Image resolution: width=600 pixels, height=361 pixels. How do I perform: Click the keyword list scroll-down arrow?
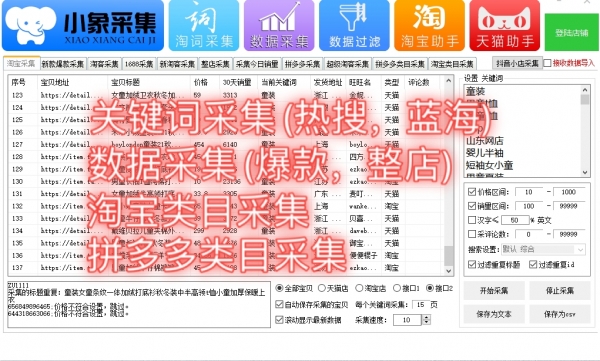[x=585, y=173]
